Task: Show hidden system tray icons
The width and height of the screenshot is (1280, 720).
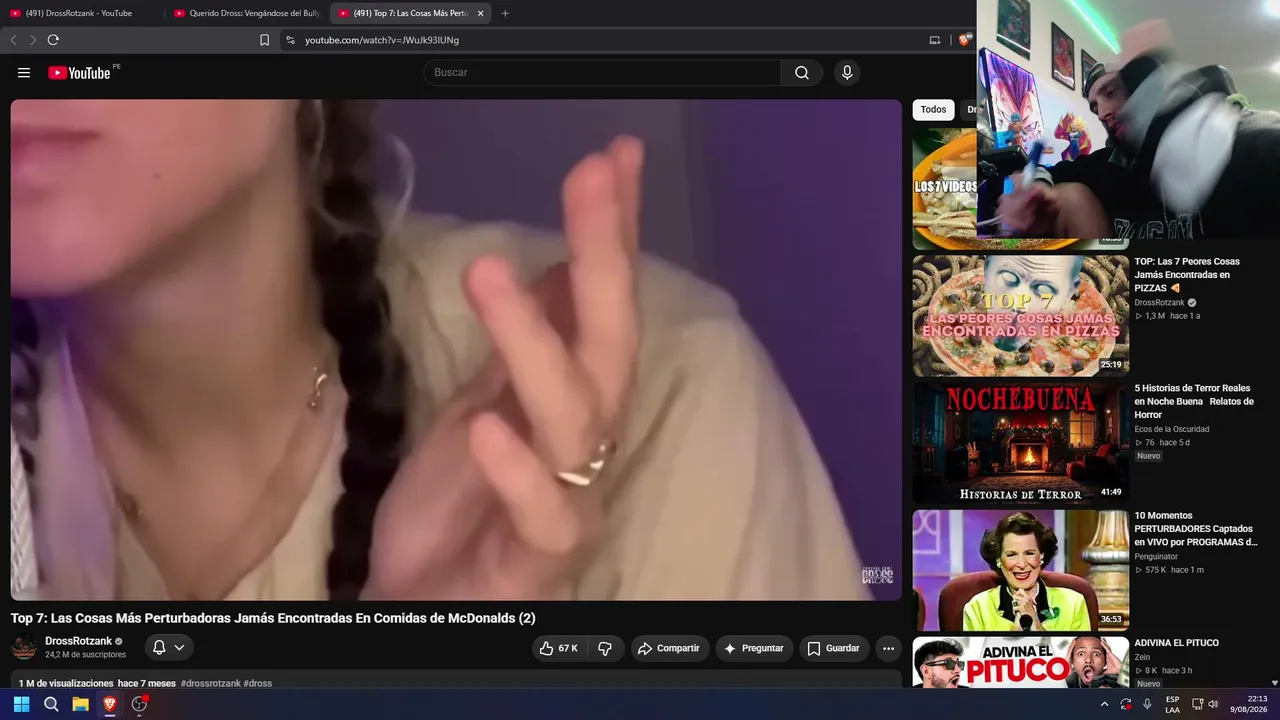Action: pos(1105,704)
